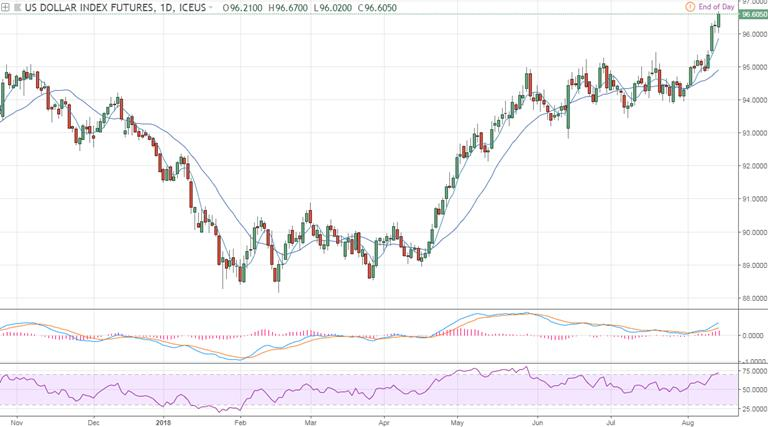Click the 88.00 level on price axis
Viewport: 768px width, 427px height.
pyautogui.click(x=751, y=298)
